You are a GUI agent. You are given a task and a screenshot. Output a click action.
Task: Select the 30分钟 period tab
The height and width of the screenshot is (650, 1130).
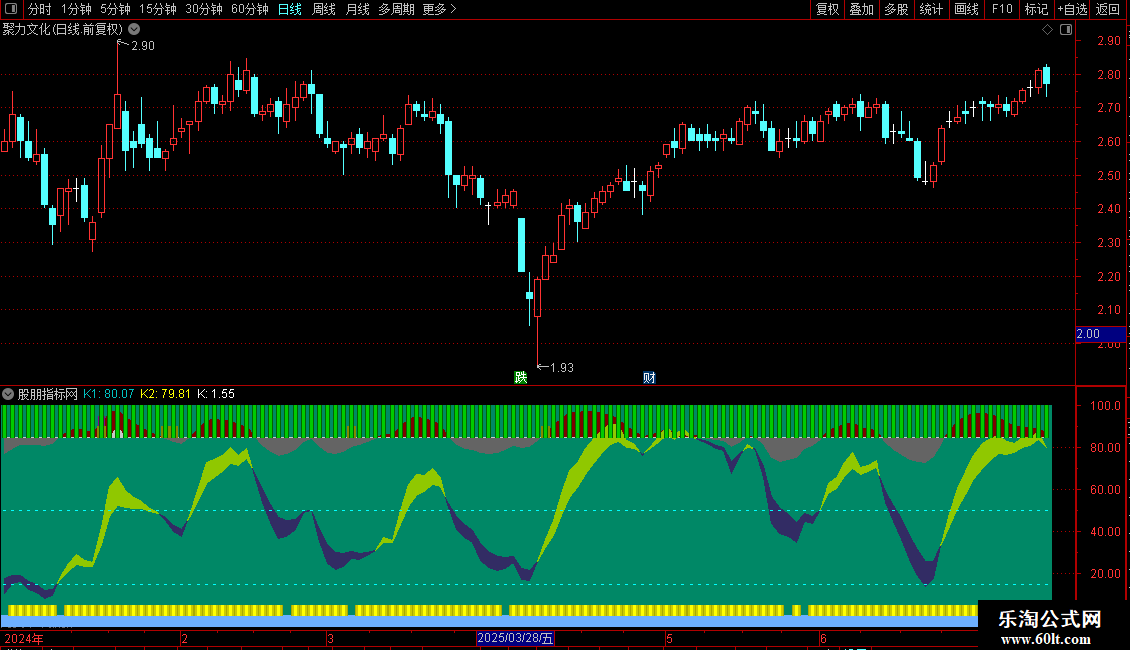pos(204,9)
